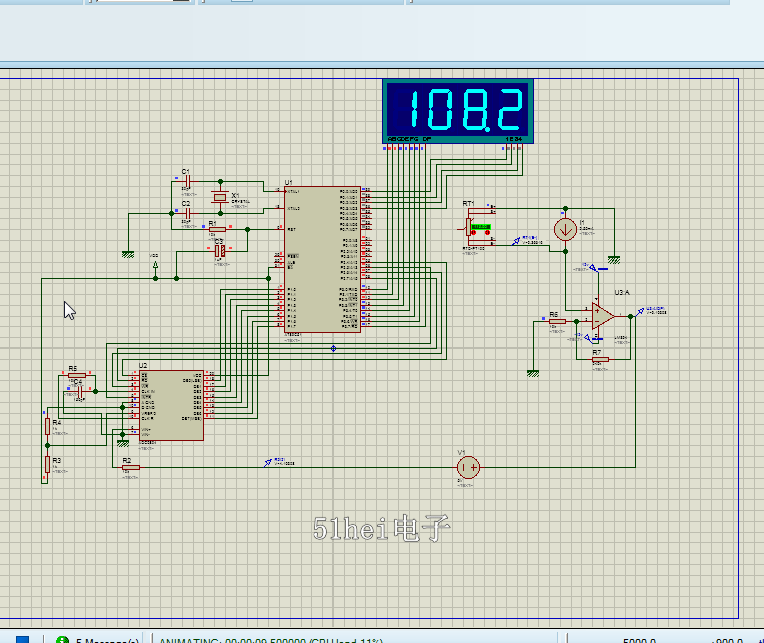This screenshot has width=764, height=643.
Task: Select the U3:A op-amp symbol
Action: (x=602, y=316)
